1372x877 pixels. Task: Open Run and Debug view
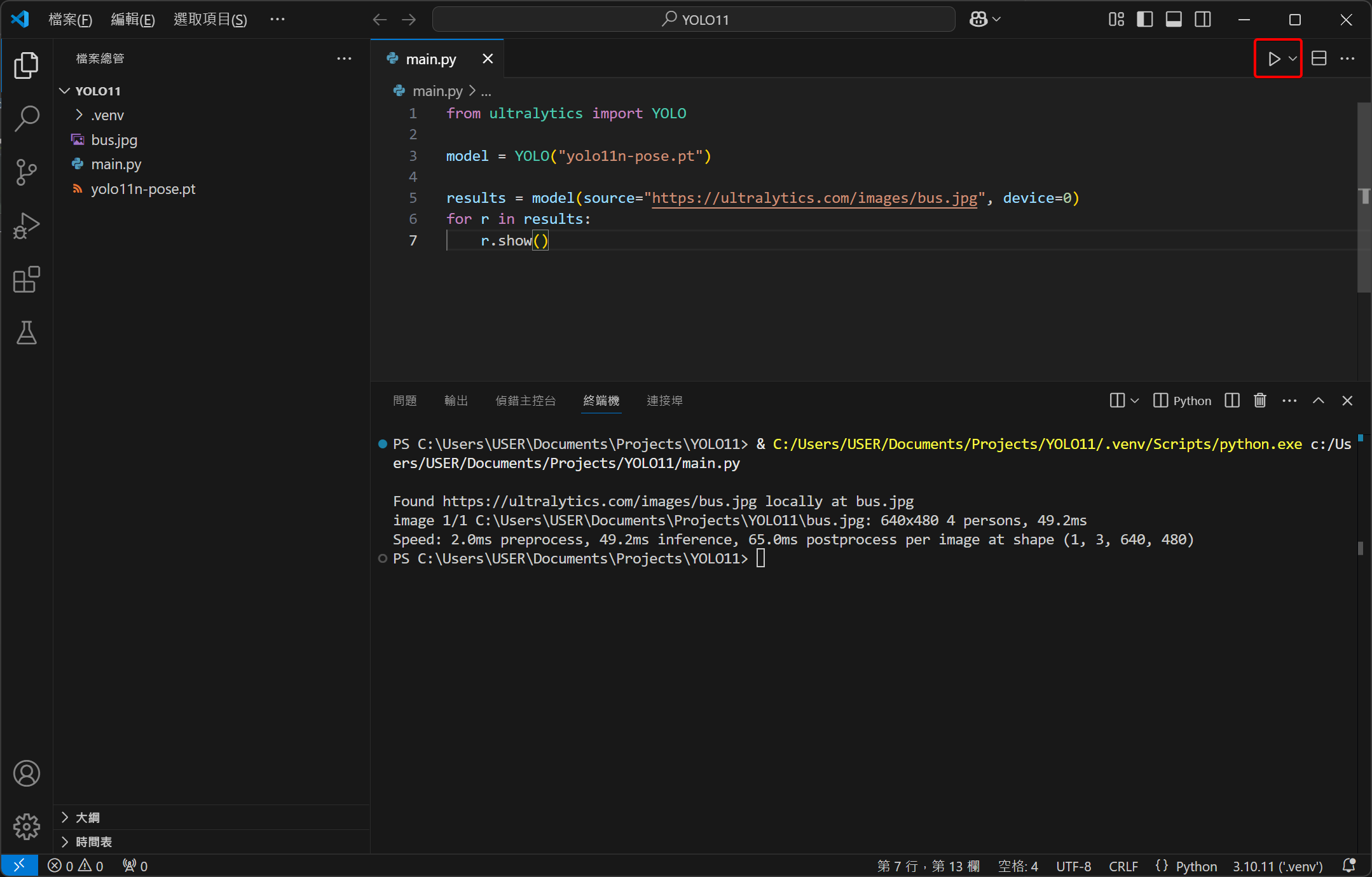pos(26,226)
